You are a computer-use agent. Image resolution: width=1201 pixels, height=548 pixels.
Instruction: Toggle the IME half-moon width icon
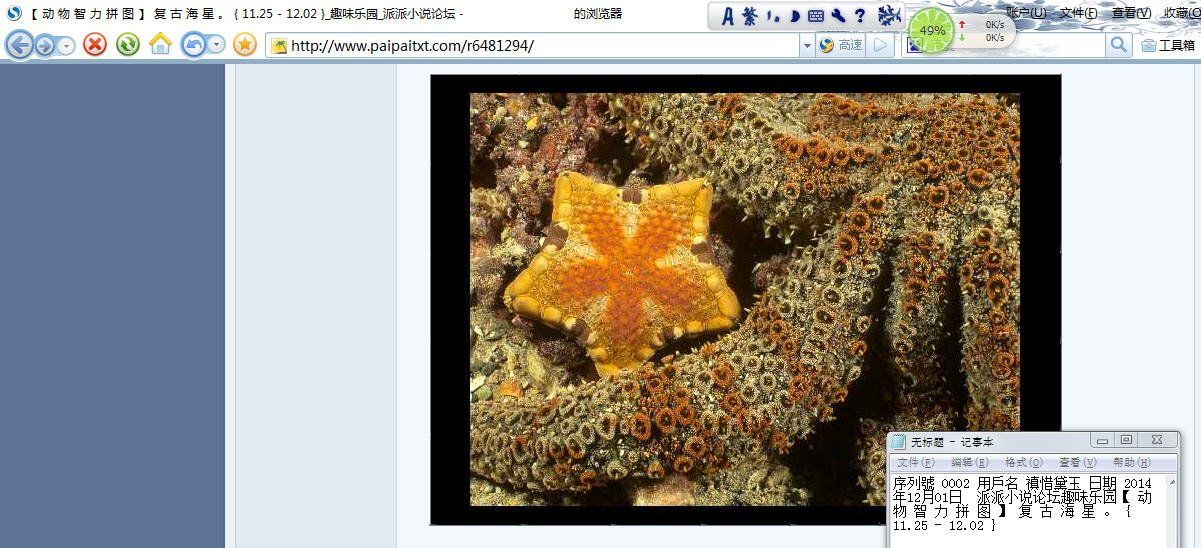[794, 16]
